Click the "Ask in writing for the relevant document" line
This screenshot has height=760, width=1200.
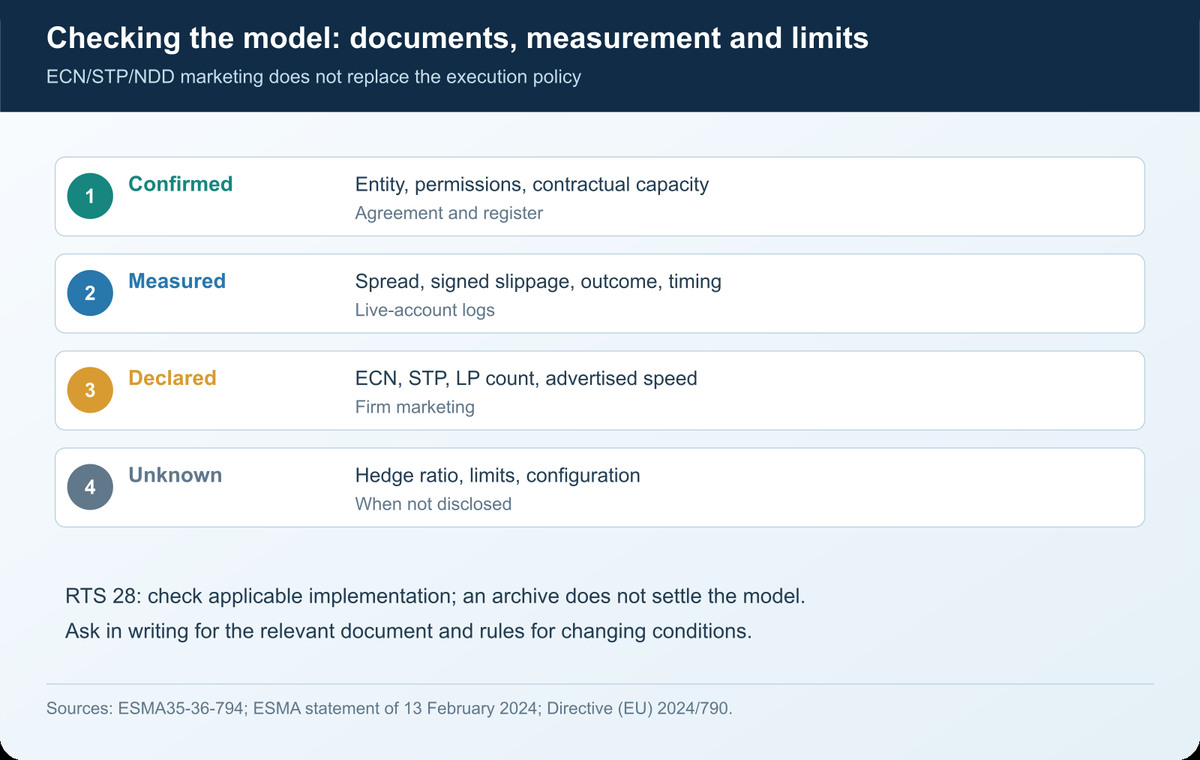tap(407, 632)
